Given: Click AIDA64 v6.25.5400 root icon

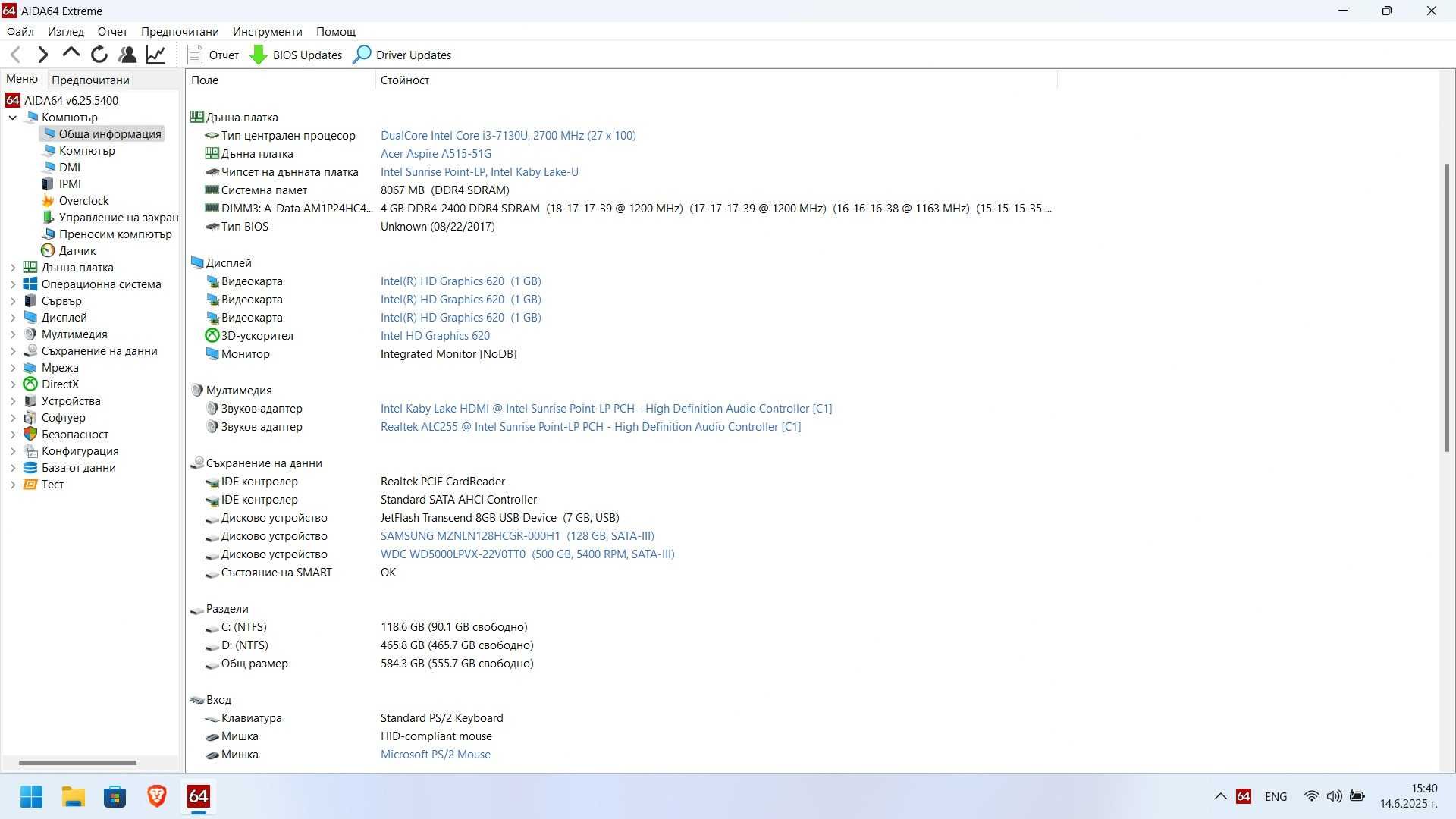Looking at the screenshot, I should [x=13, y=101].
